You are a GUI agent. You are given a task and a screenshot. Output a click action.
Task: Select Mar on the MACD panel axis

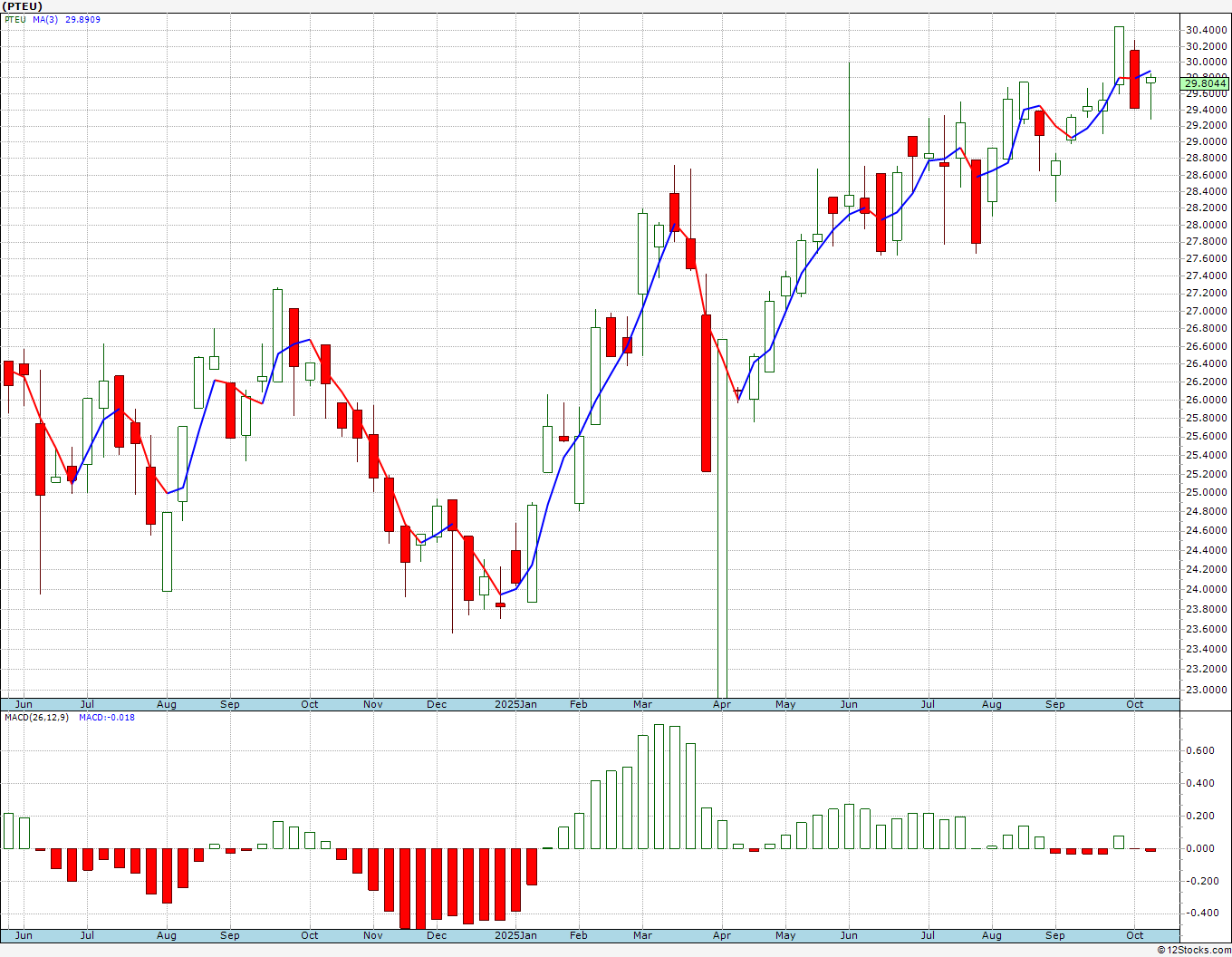click(x=643, y=935)
